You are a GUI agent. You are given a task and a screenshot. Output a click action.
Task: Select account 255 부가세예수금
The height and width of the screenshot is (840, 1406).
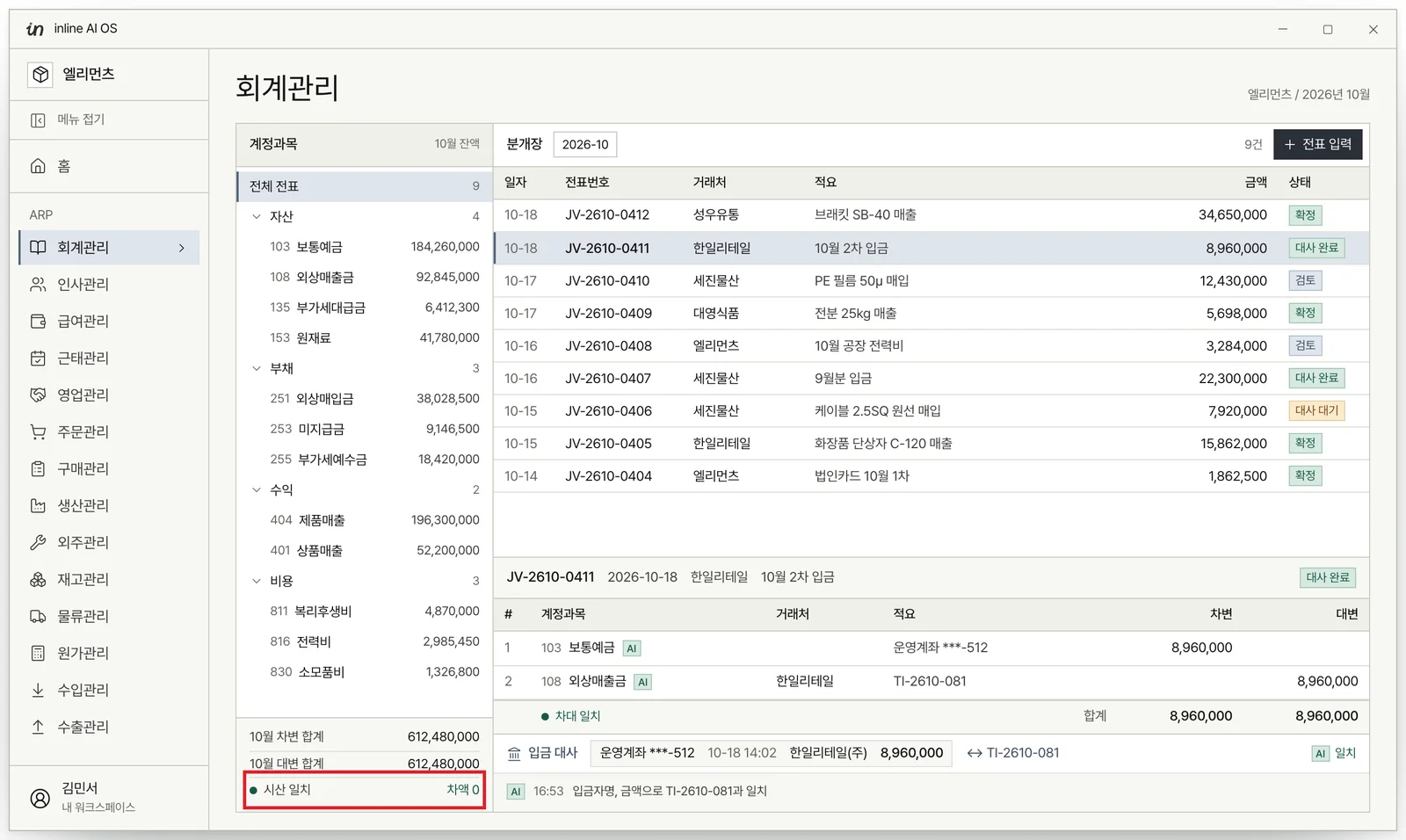[x=364, y=459]
